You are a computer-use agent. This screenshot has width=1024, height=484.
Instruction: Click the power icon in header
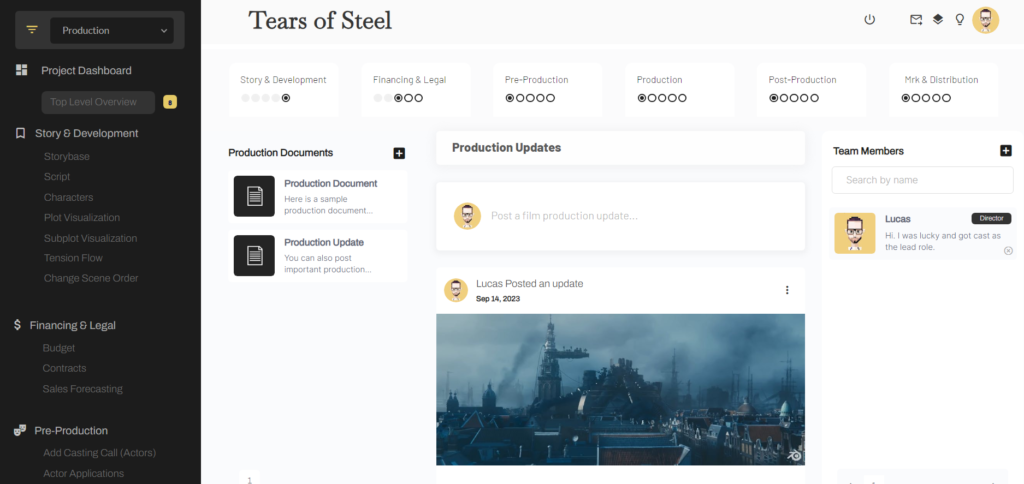pyautogui.click(x=869, y=20)
